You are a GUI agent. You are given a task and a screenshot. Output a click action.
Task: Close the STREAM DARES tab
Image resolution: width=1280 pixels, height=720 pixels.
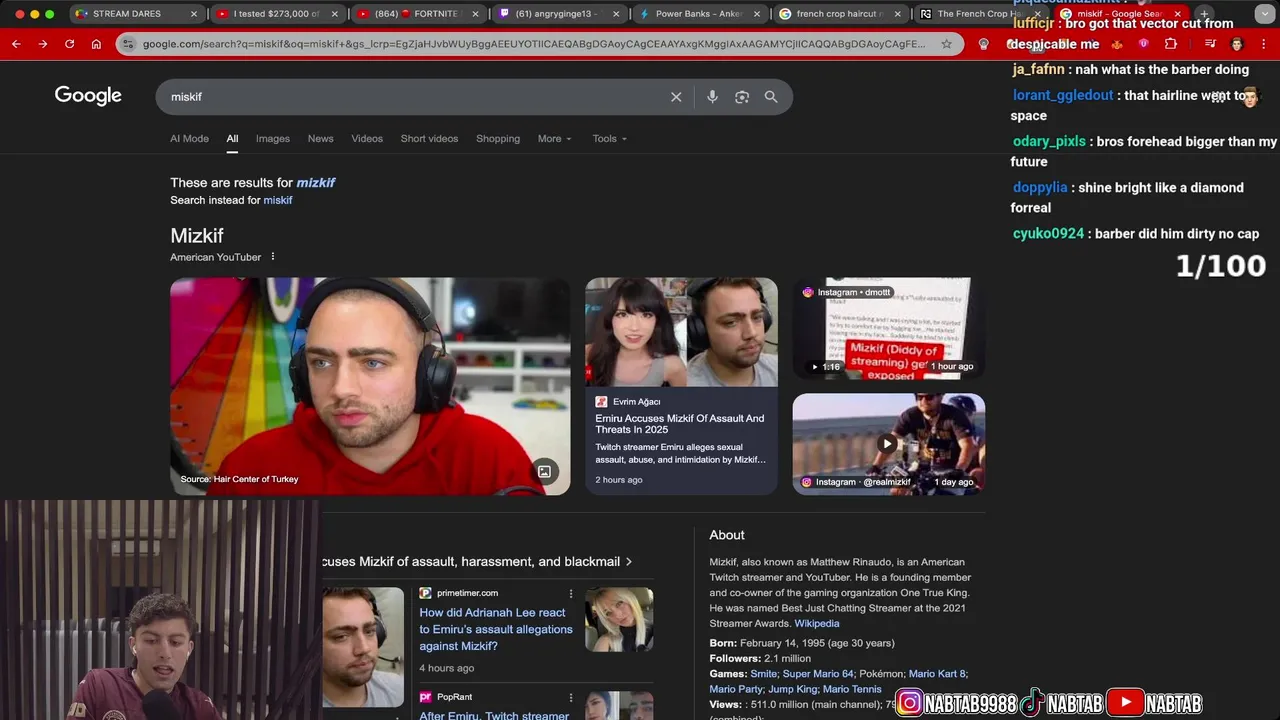(195, 14)
